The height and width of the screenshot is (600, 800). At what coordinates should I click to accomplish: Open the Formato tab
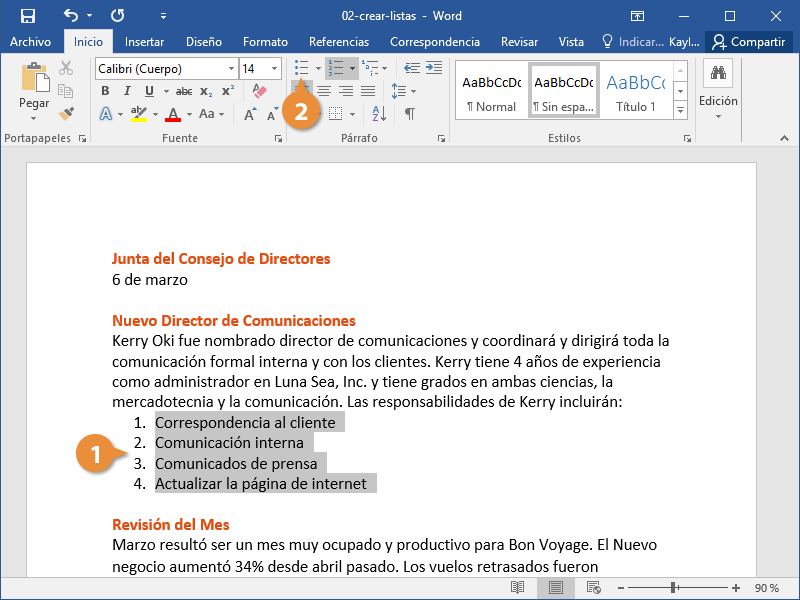pos(265,42)
